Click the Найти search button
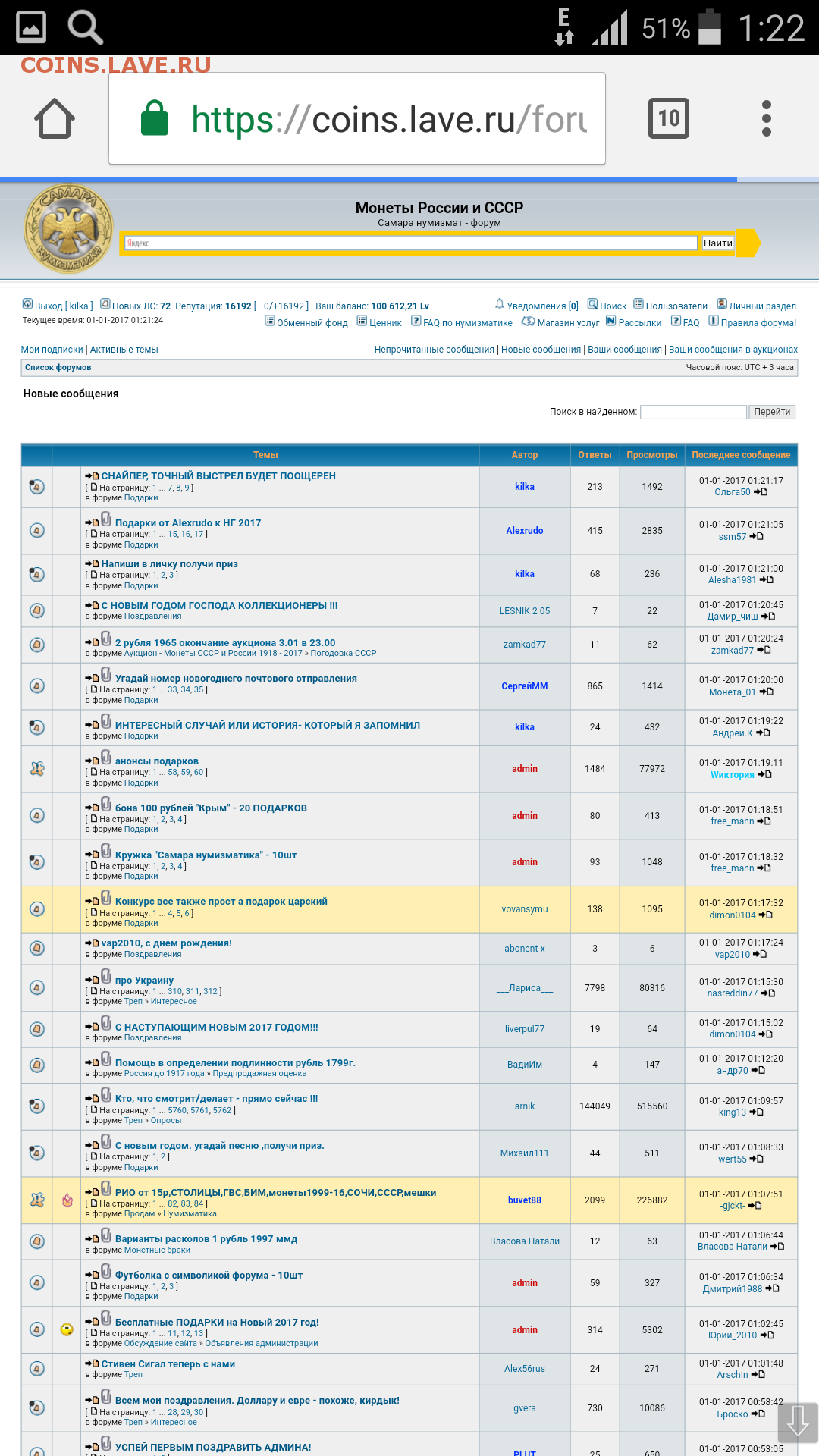Image resolution: width=819 pixels, height=1456 pixels. point(717,243)
